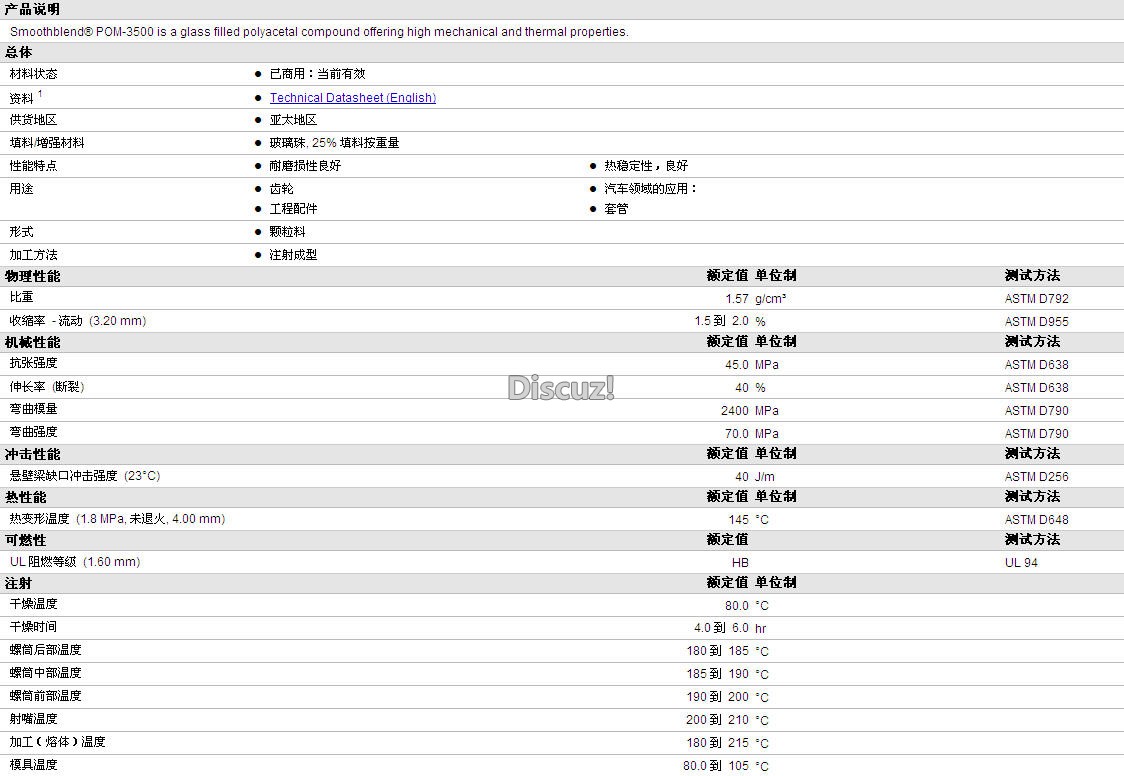Select the 弯曲强度 value 70.0
1124x776 pixels.
tap(737, 433)
